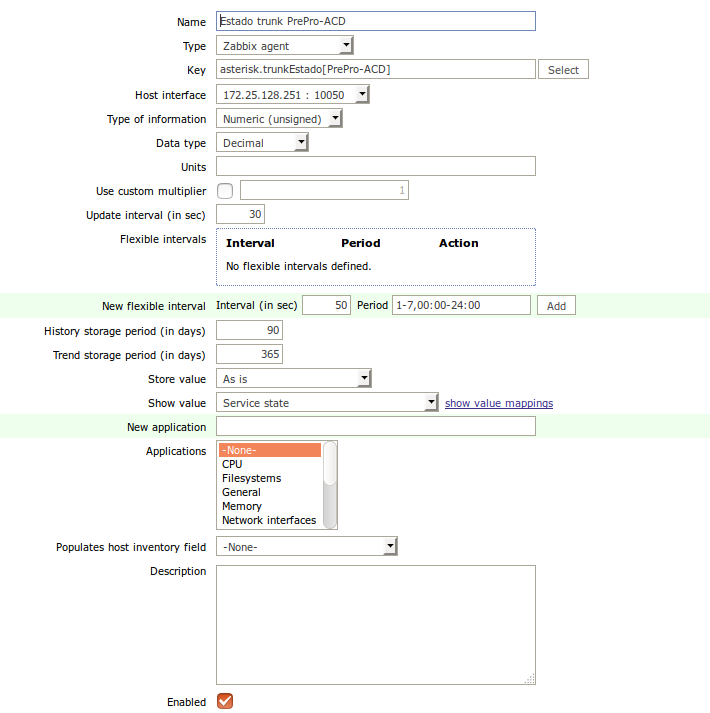710x713 pixels.
Task: Click the History storage period field
Action: (249, 330)
